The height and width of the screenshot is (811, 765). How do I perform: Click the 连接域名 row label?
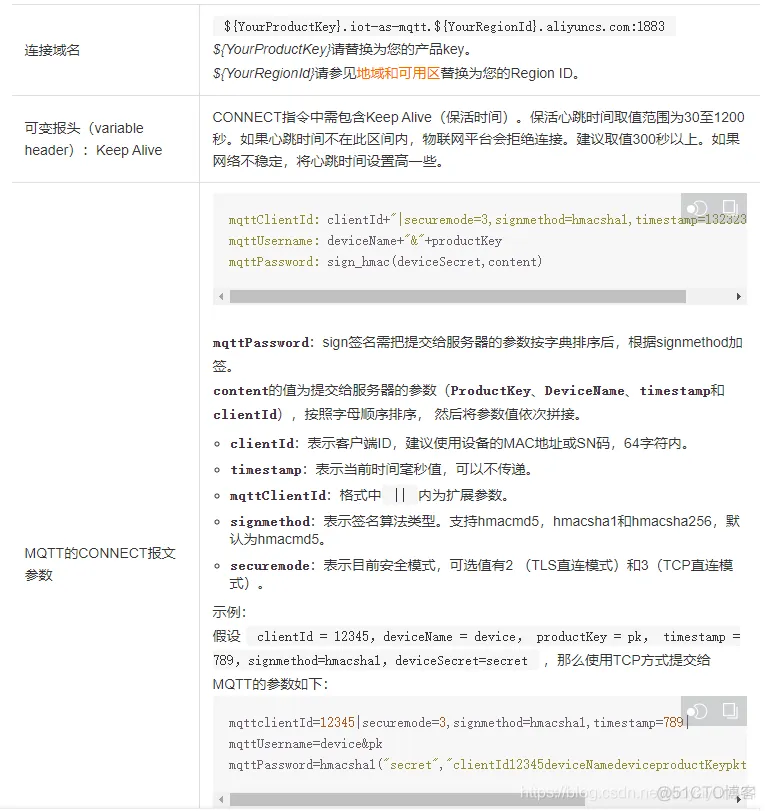click(52, 50)
